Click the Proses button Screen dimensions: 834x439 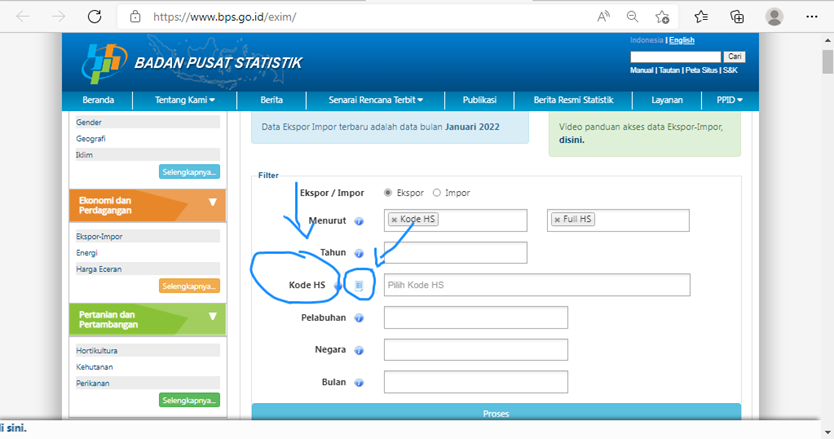click(496, 412)
